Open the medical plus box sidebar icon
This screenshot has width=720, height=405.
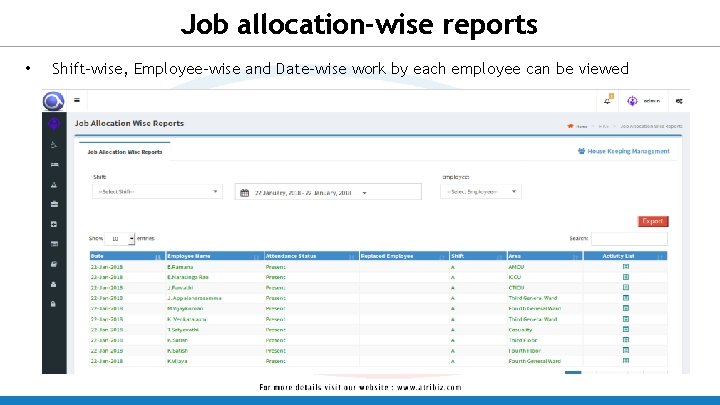pyautogui.click(x=54, y=224)
